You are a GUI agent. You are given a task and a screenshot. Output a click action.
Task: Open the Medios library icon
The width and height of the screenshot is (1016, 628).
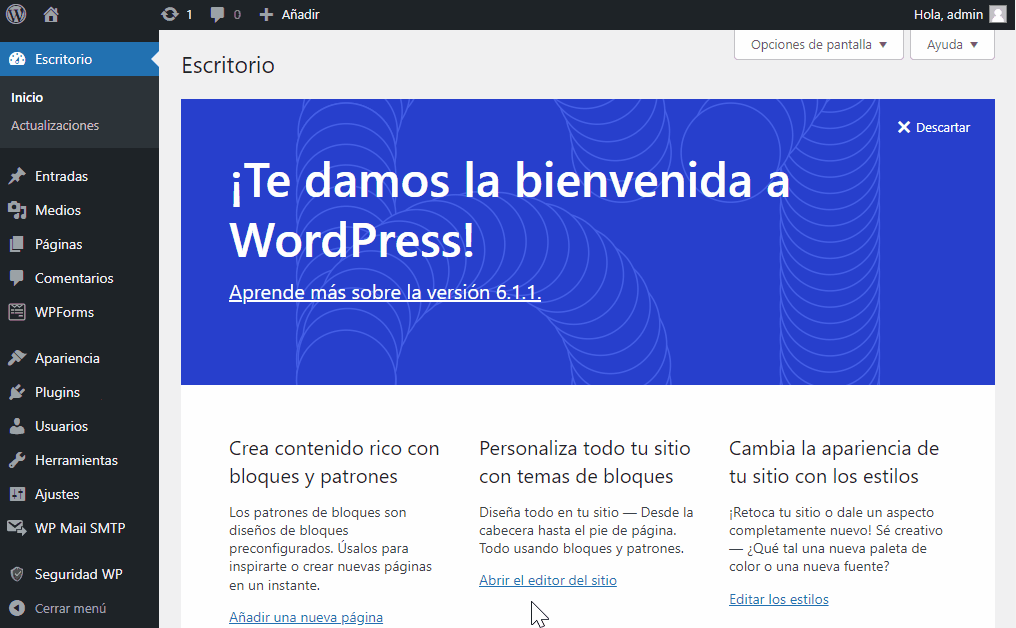pos(17,210)
